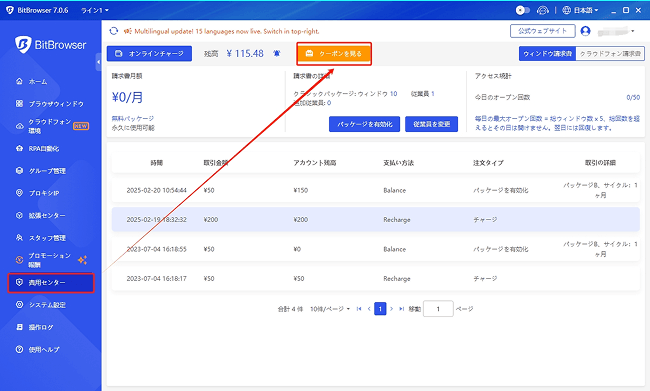Open グループ管理 in sidebar

[x=47, y=171]
